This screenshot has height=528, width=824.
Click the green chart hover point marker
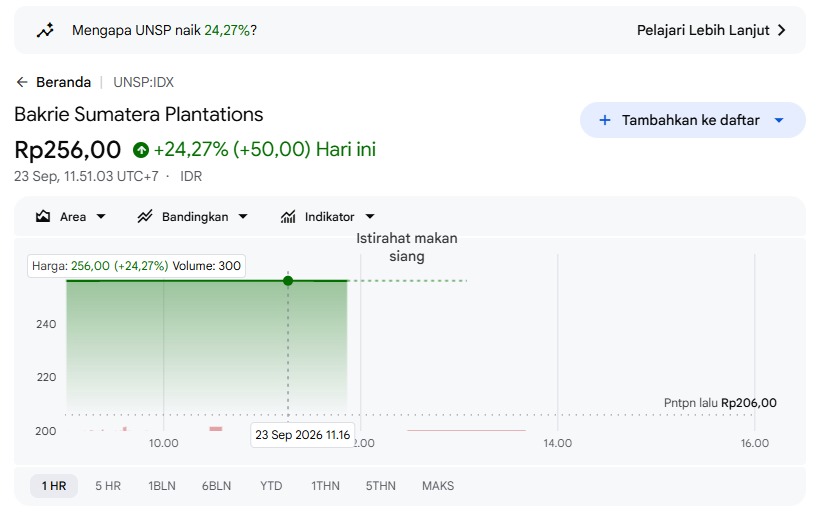288,281
